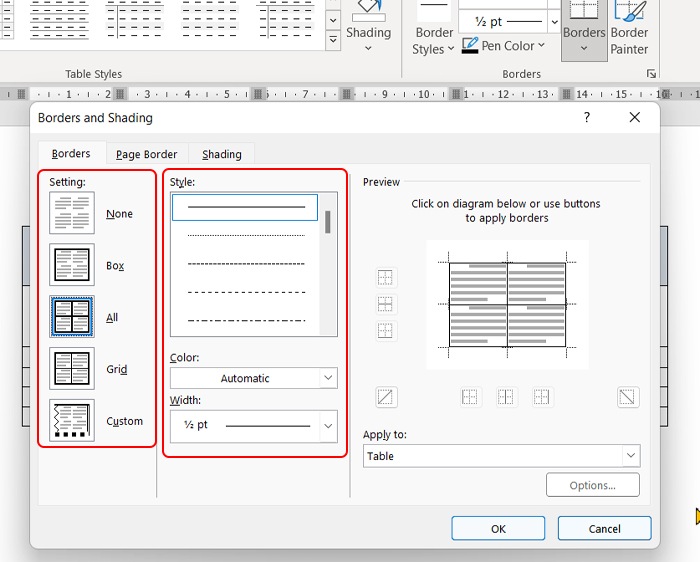Click the OK button
The height and width of the screenshot is (562, 700).
(498, 529)
